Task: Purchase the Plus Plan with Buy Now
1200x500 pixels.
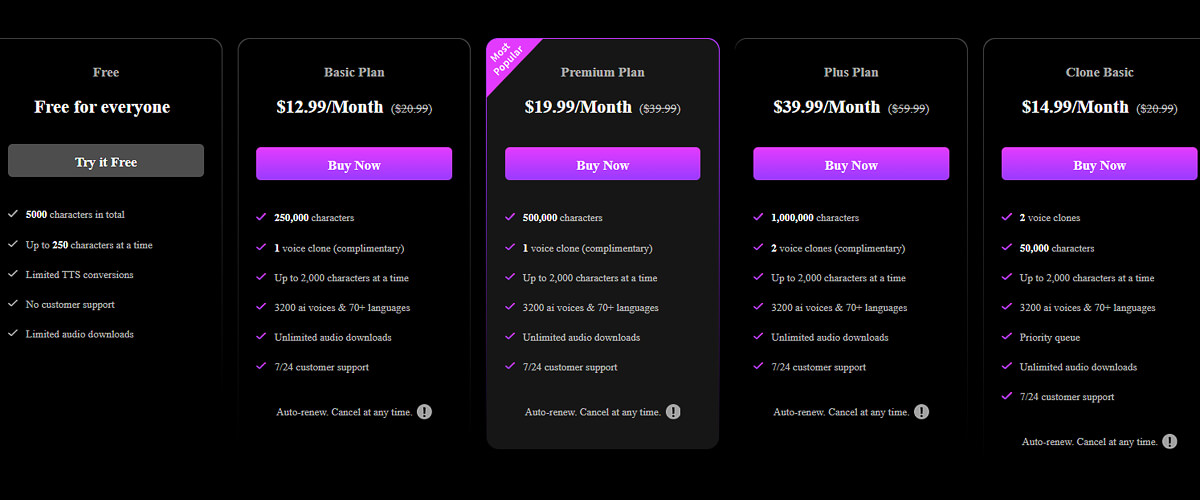Action: [851, 164]
